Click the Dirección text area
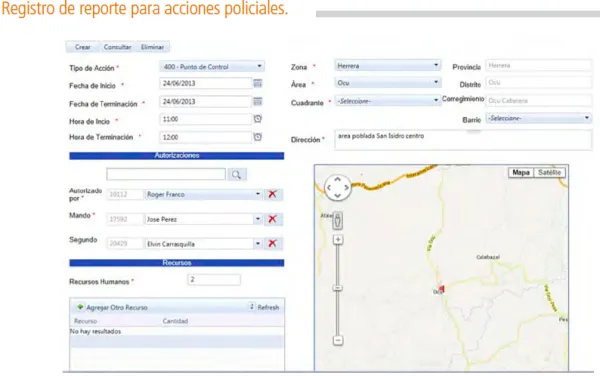The height and width of the screenshot is (376, 600). click(463, 140)
